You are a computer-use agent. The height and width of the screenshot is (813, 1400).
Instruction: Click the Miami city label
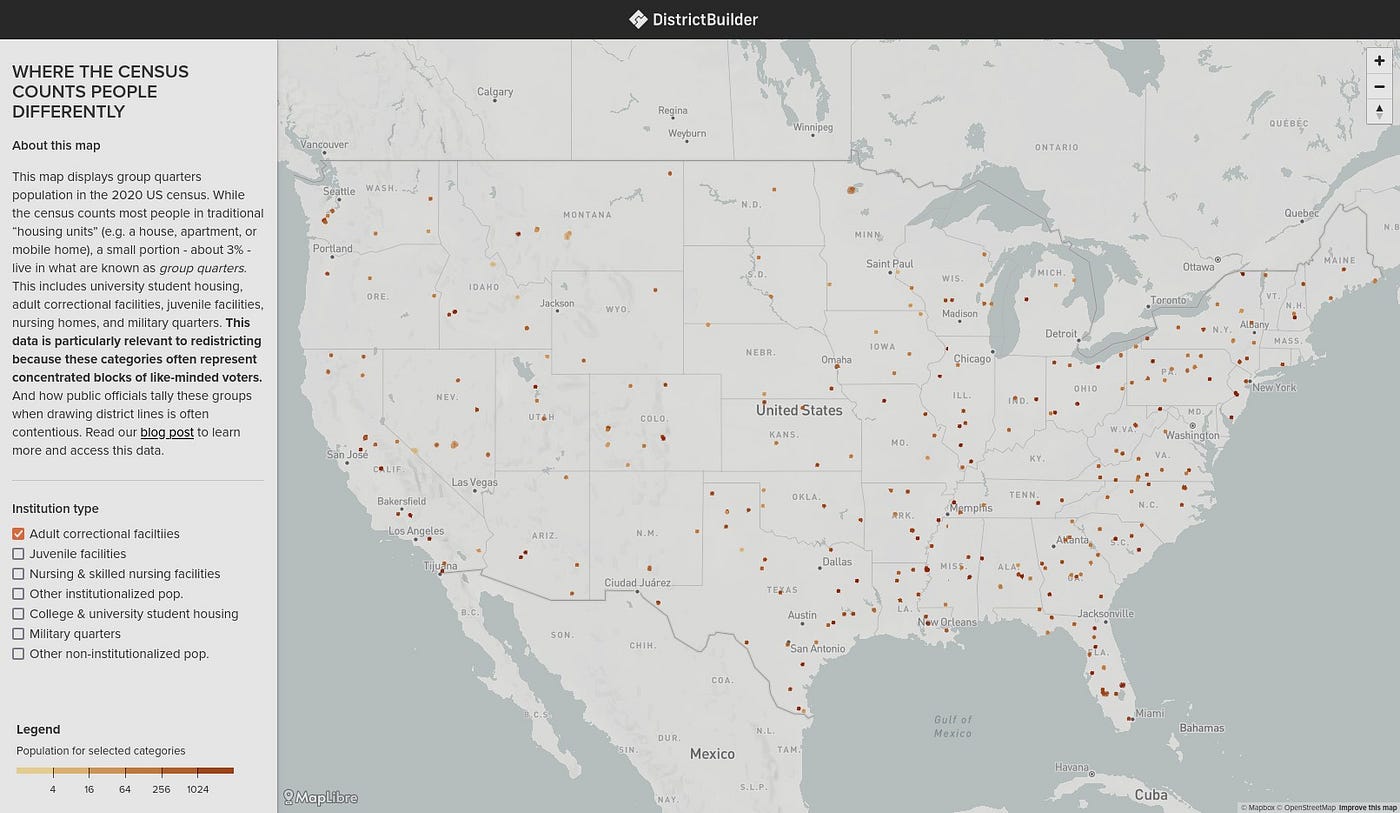pyautogui.click(x=1150, y=714)
